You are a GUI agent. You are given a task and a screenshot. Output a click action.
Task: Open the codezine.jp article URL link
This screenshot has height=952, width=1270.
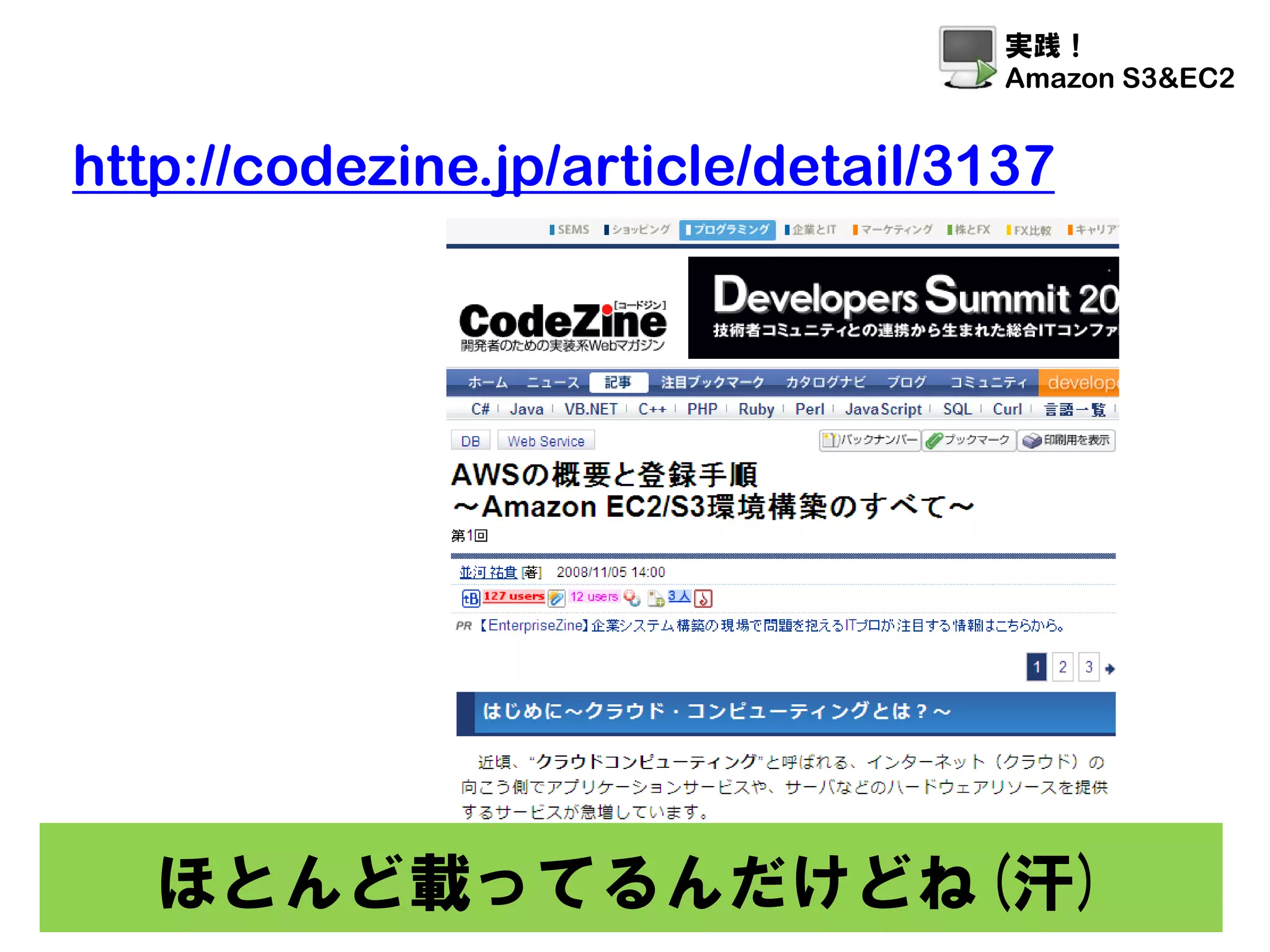click(x=563, y=166)
